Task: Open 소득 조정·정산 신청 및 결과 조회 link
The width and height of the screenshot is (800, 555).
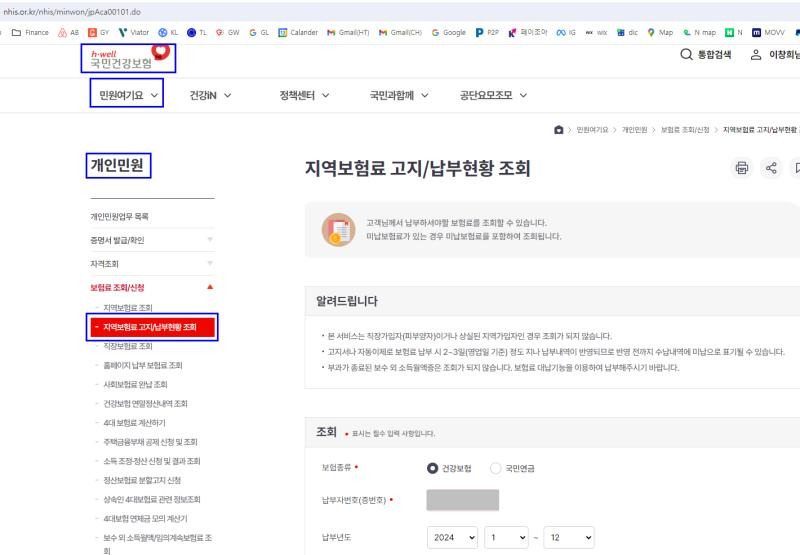Action: [152, 461]
